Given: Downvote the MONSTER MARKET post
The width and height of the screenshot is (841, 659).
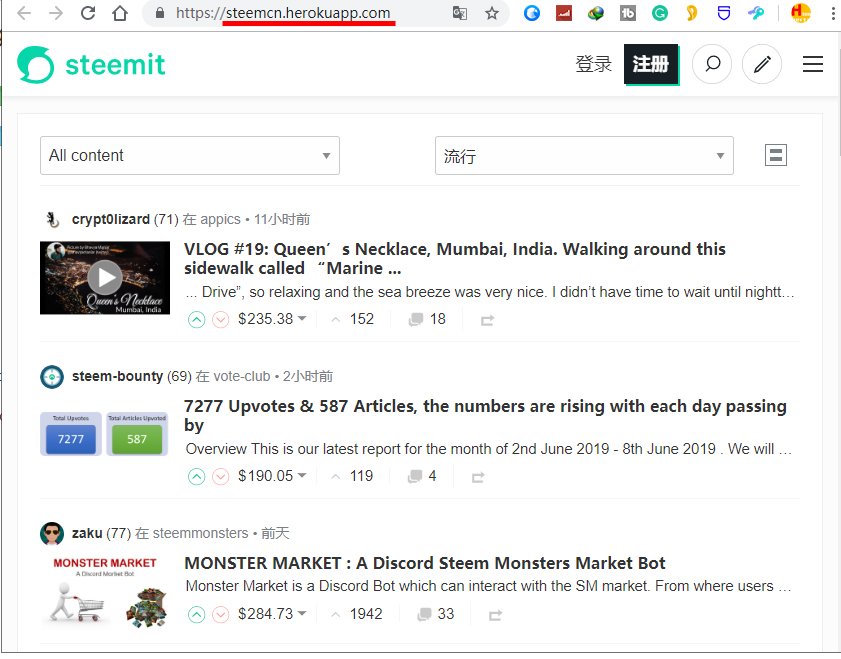Looking at the screenshot, I should tap(220, 614).
